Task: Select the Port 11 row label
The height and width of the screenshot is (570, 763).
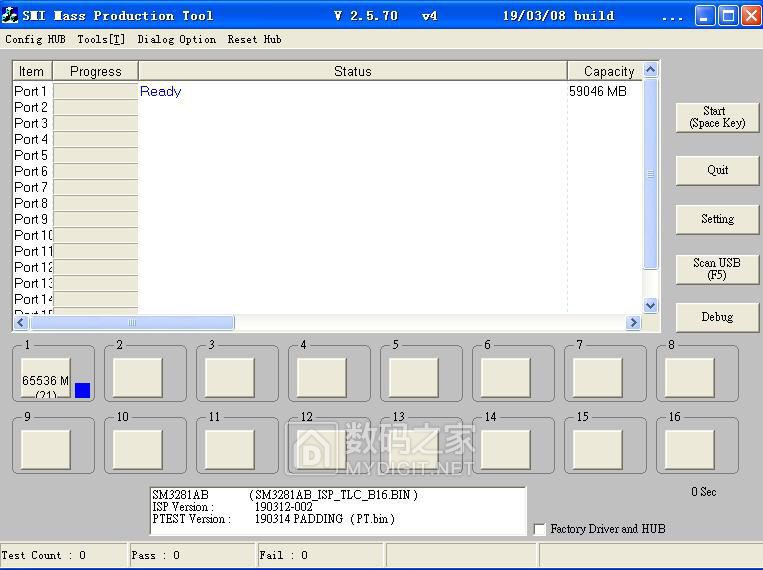Action: point(33,251)
